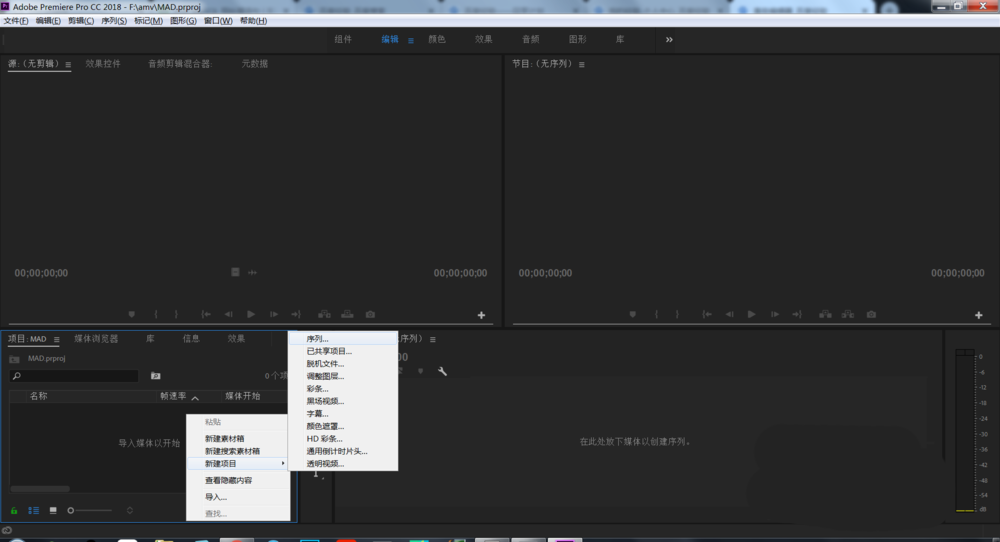1000x542 pixels.
Task: Step forward one frame in Source monitor
Action: [274, 314]
